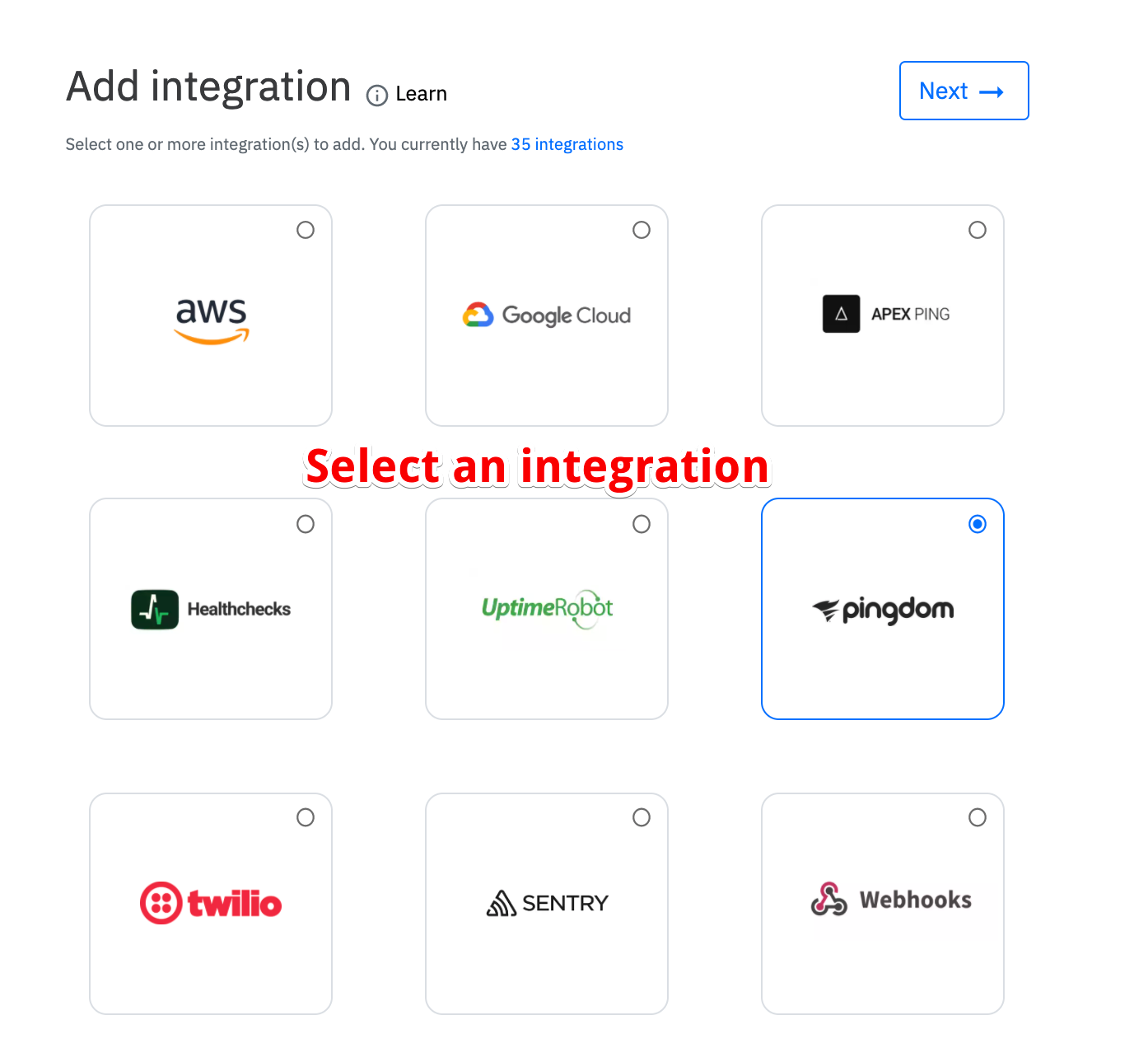
Task: Select the Apex Ping radio button
Action: click(x=978, y=230)
